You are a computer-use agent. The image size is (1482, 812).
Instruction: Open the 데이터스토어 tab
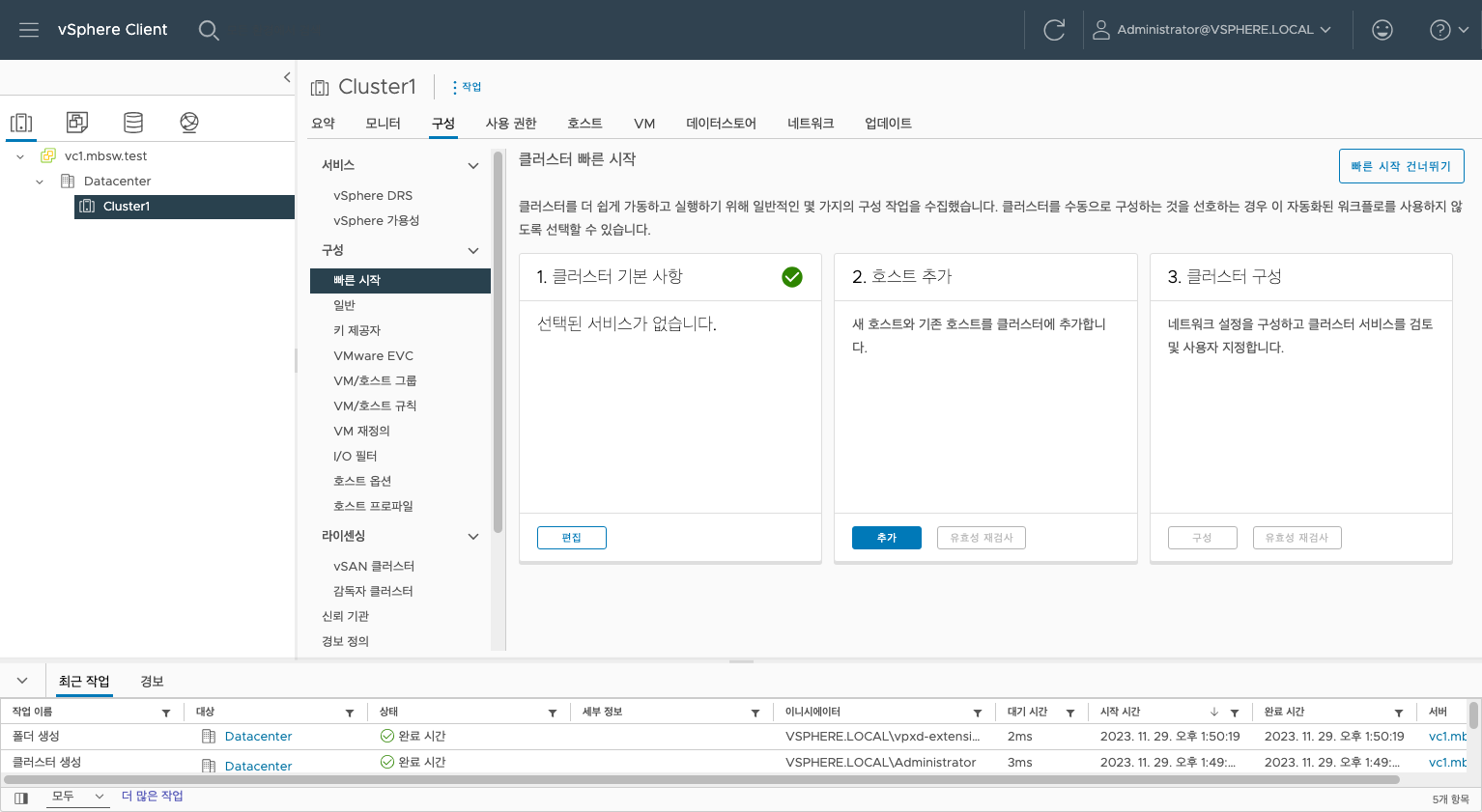coord(721,123)
